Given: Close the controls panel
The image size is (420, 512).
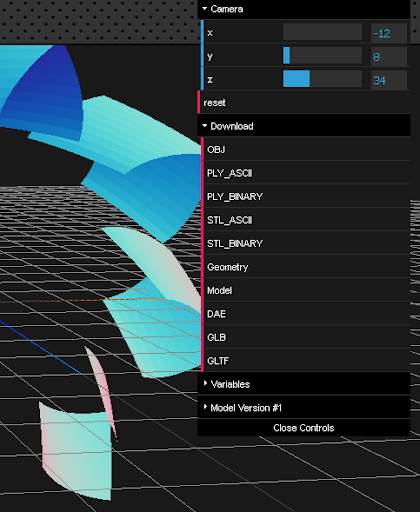Looking at the screenshot, I should [x=303, y=428].
